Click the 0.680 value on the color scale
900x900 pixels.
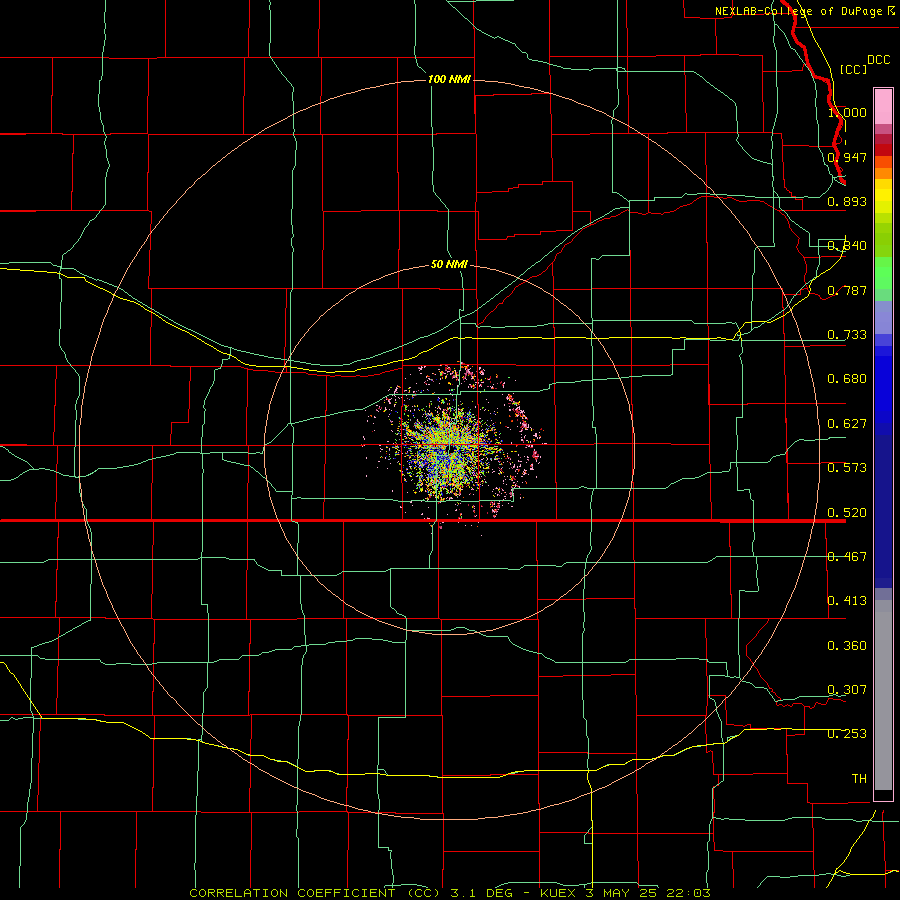click(847, 379)
